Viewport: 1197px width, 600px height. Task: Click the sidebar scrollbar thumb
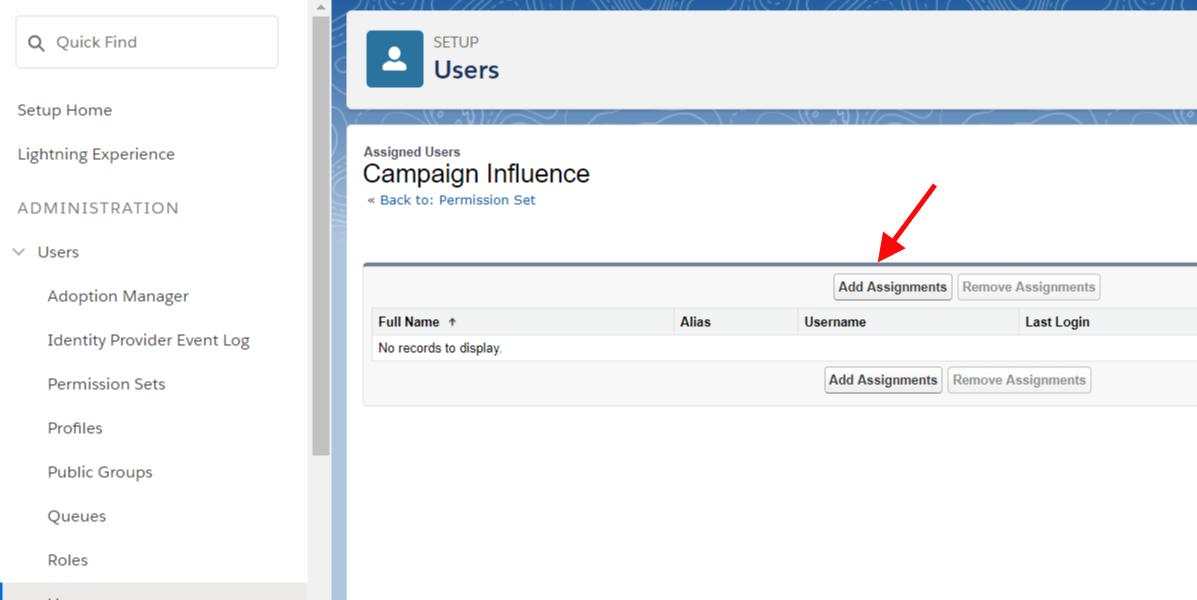pos(320,235)
